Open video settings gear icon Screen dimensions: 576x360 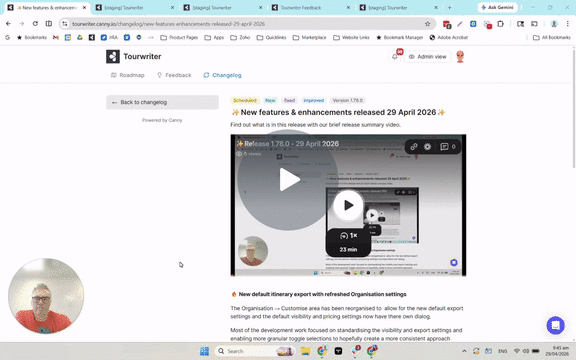tap(427, 147)
